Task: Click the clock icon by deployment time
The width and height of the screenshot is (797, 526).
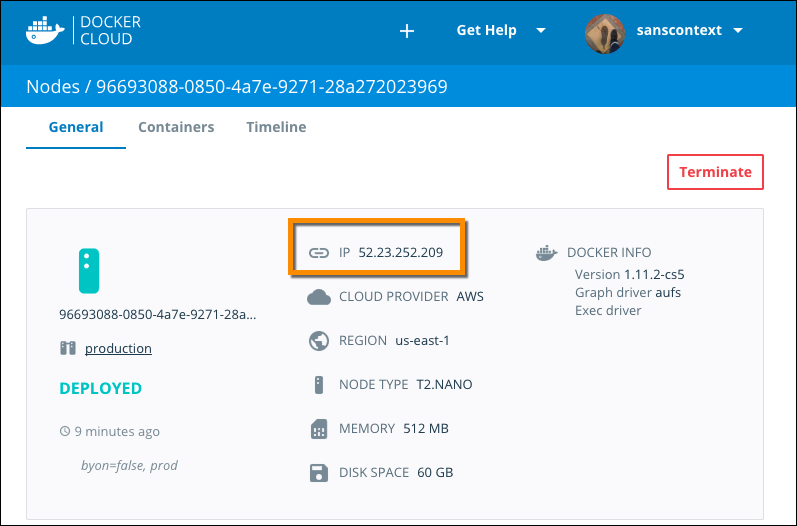Action: pyautogui.click(x=65, y=432)
